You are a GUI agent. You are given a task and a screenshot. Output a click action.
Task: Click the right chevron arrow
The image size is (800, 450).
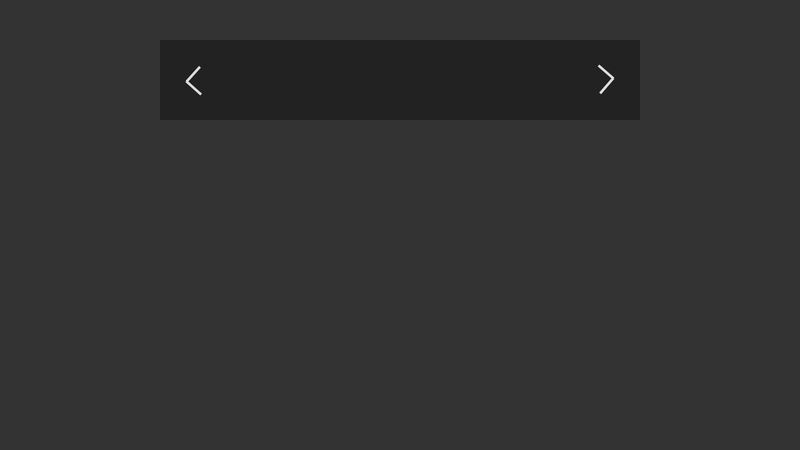[x=606, y=79]
